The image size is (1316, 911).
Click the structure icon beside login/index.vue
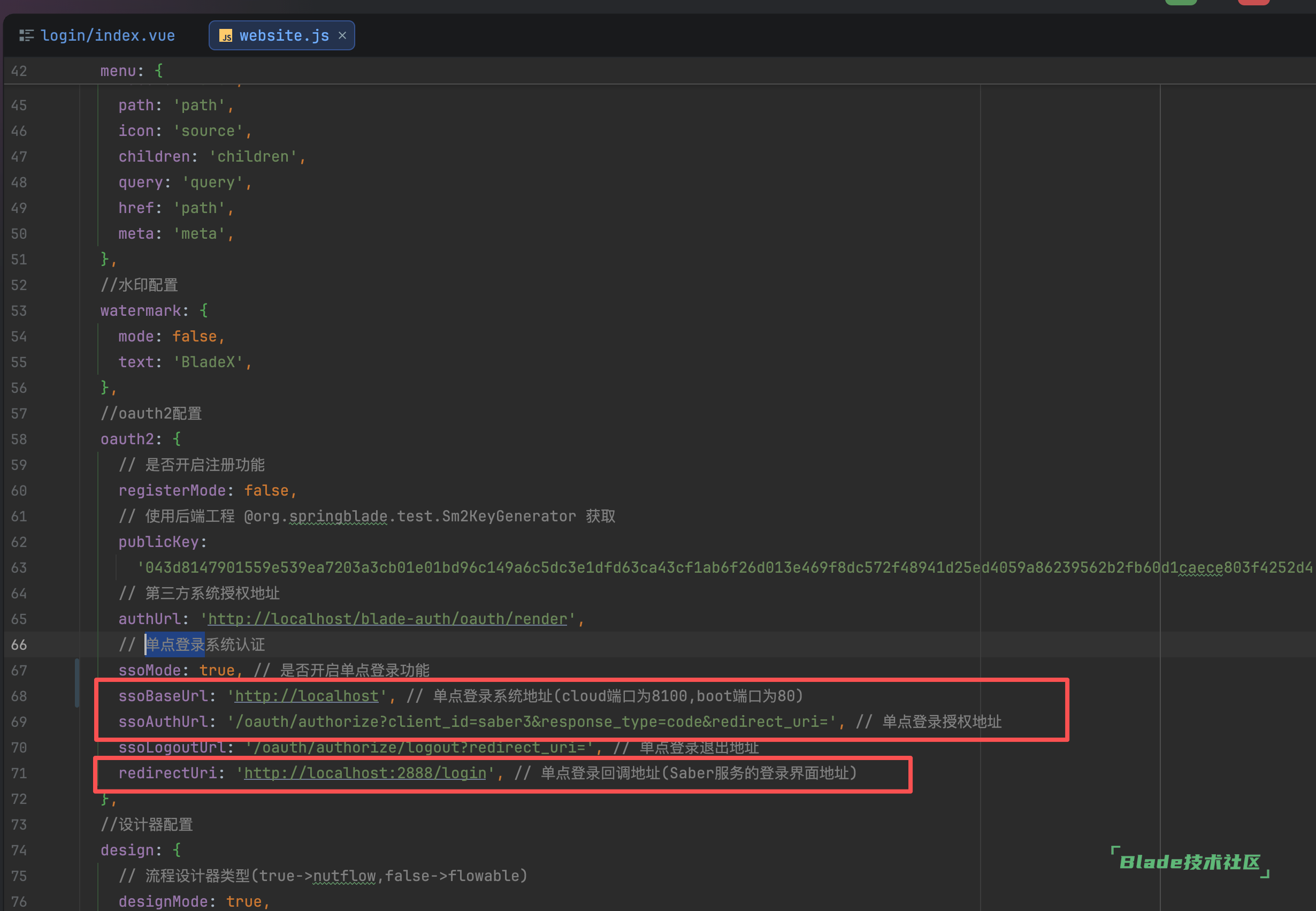coord(26,35)
